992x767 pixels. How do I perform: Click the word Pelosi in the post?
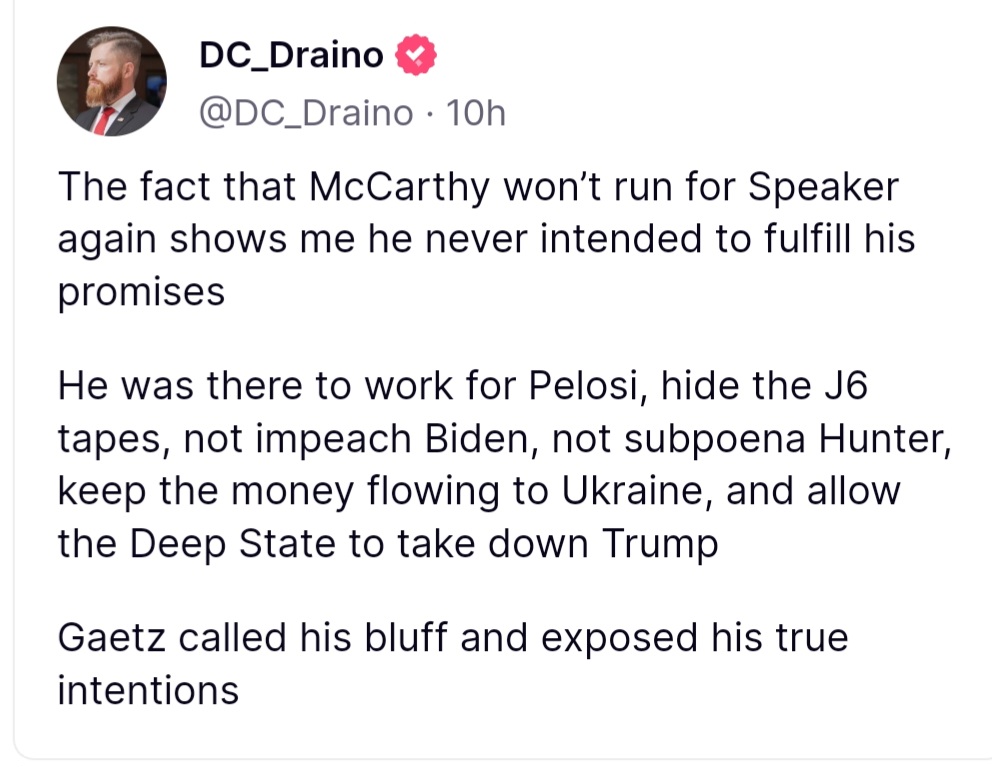point(583,386)
